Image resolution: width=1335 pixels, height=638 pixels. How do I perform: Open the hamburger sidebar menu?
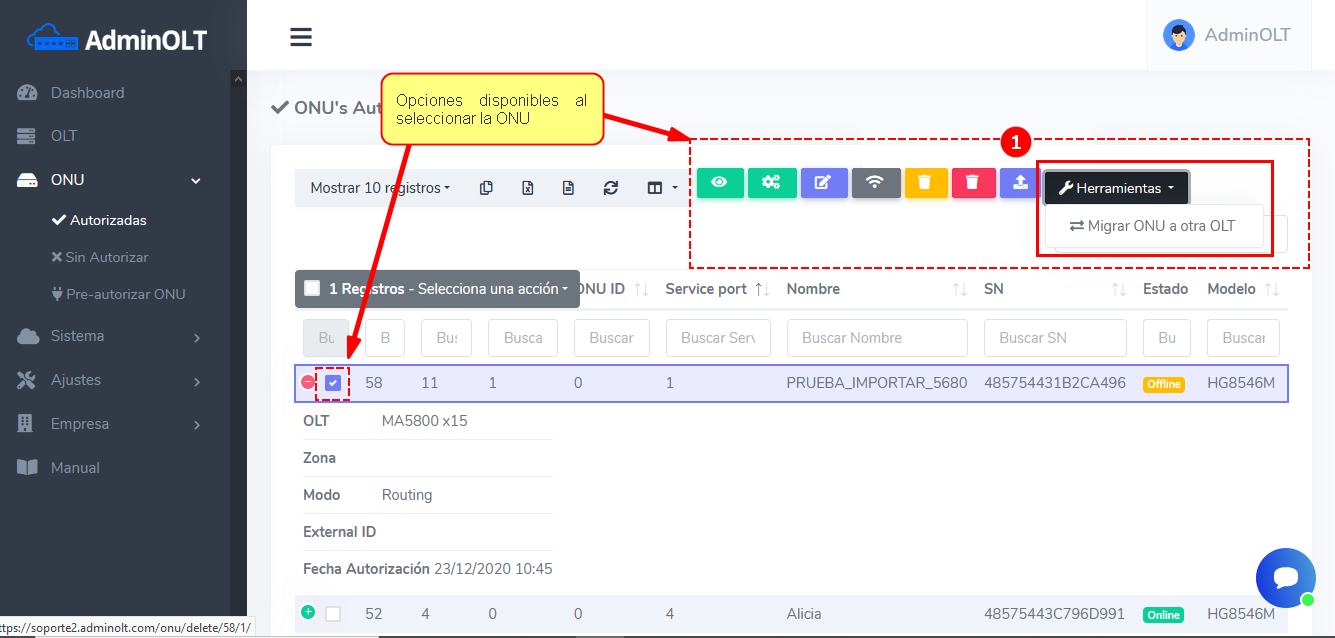pyautogui.click(x=301, y=37)
